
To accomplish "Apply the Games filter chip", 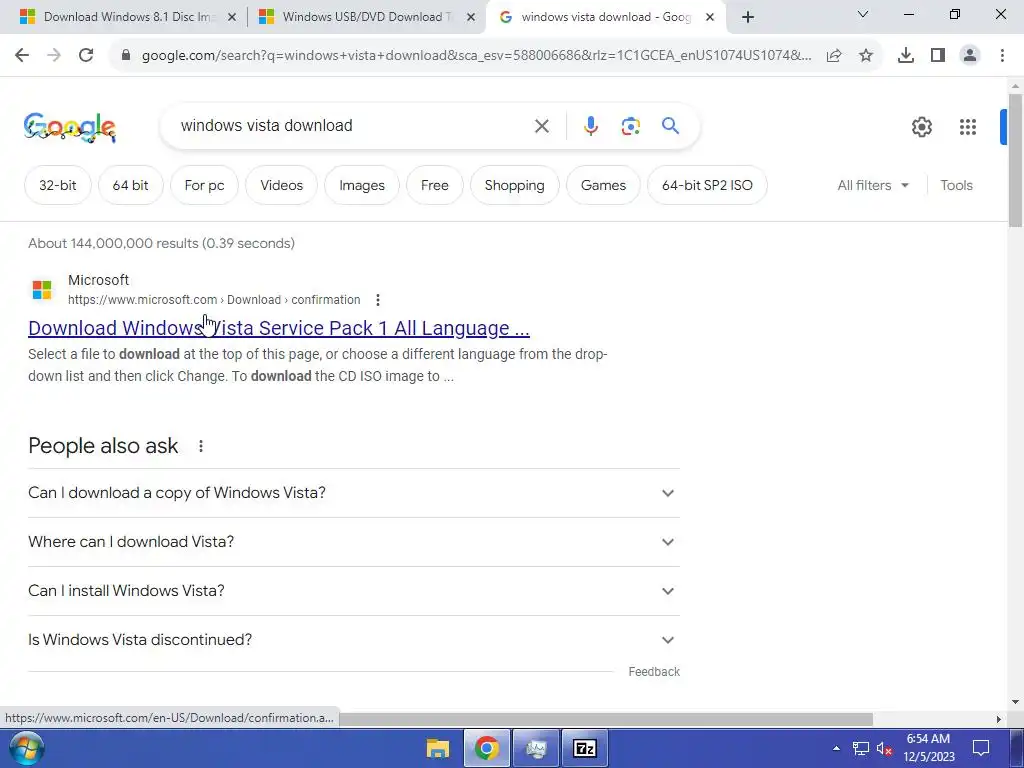I will coord(603,185).
